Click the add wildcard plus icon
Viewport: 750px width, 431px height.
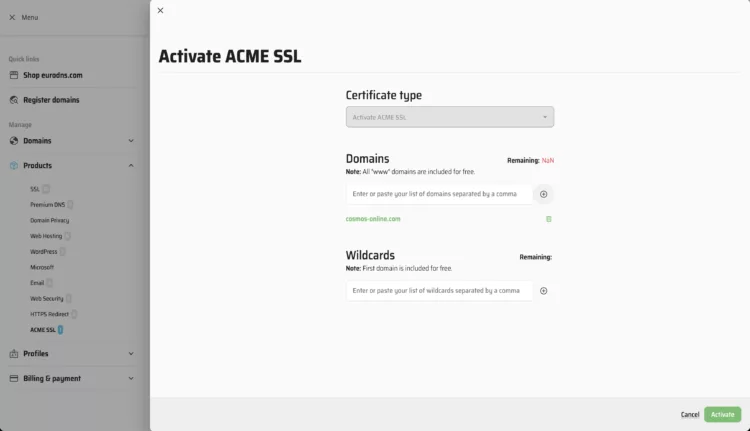(x=544, y=291)
